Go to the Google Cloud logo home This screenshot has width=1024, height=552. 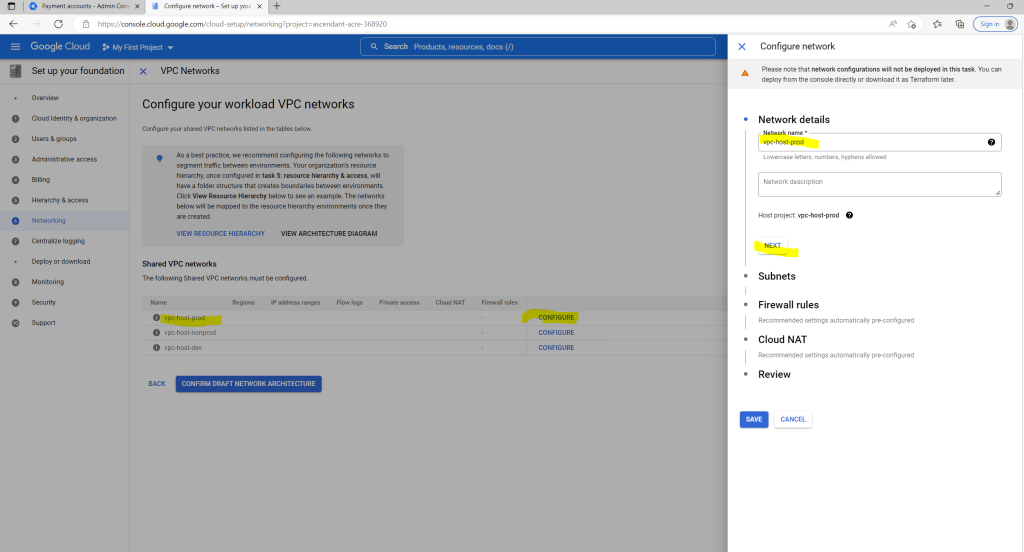point(60,46)
